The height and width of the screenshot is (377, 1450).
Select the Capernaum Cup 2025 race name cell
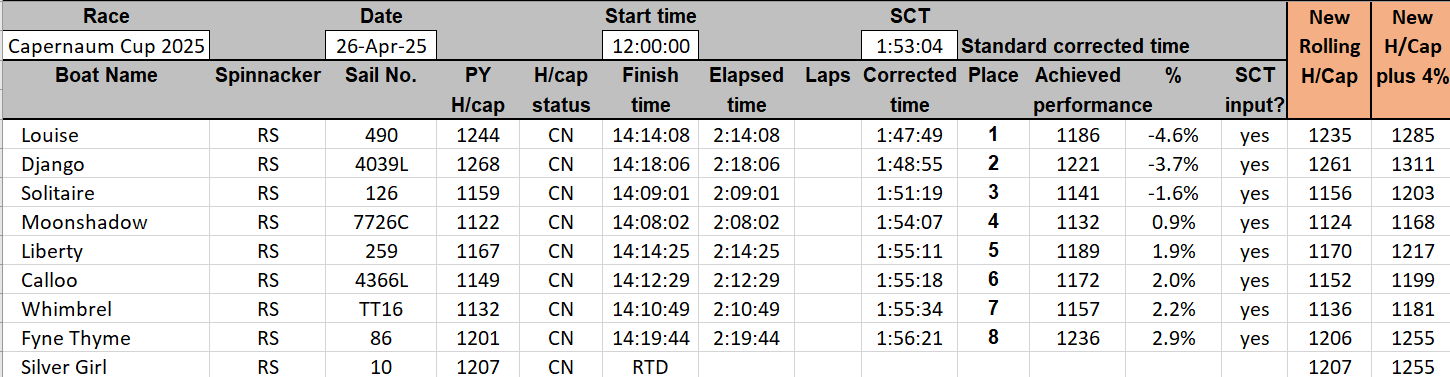coord(105,46)
